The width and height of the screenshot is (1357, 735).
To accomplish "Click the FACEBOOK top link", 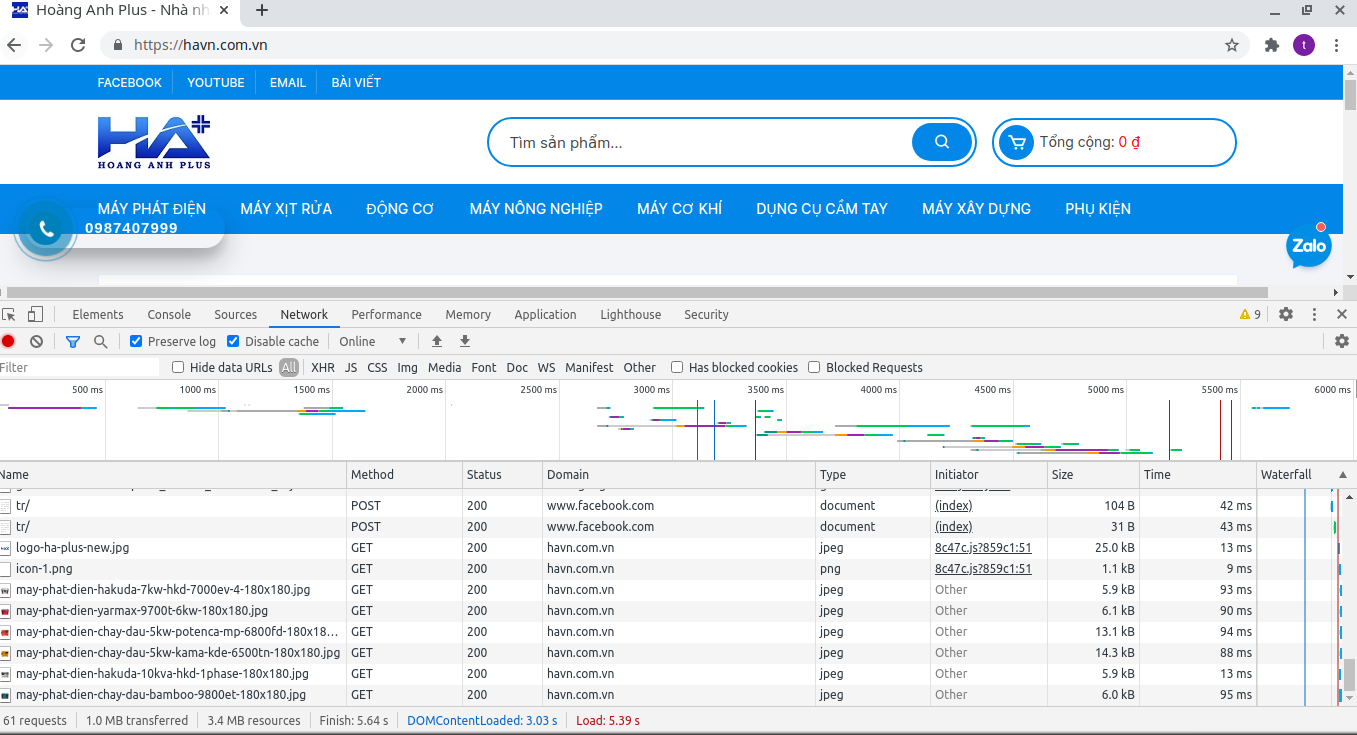I will [129, 82].
